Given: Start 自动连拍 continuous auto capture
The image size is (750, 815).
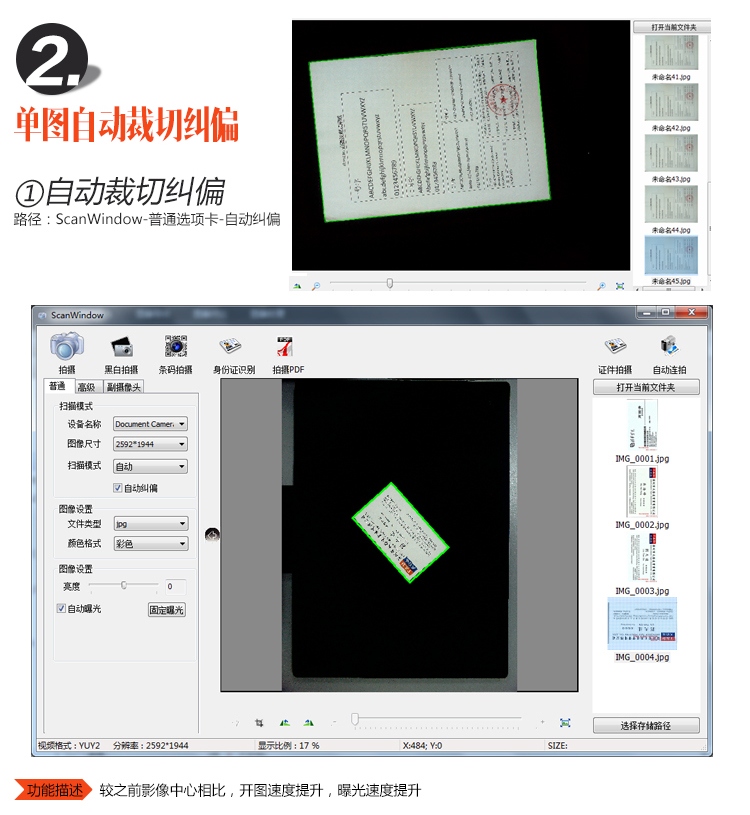Looking at the screenshot, I should (669, 347).
